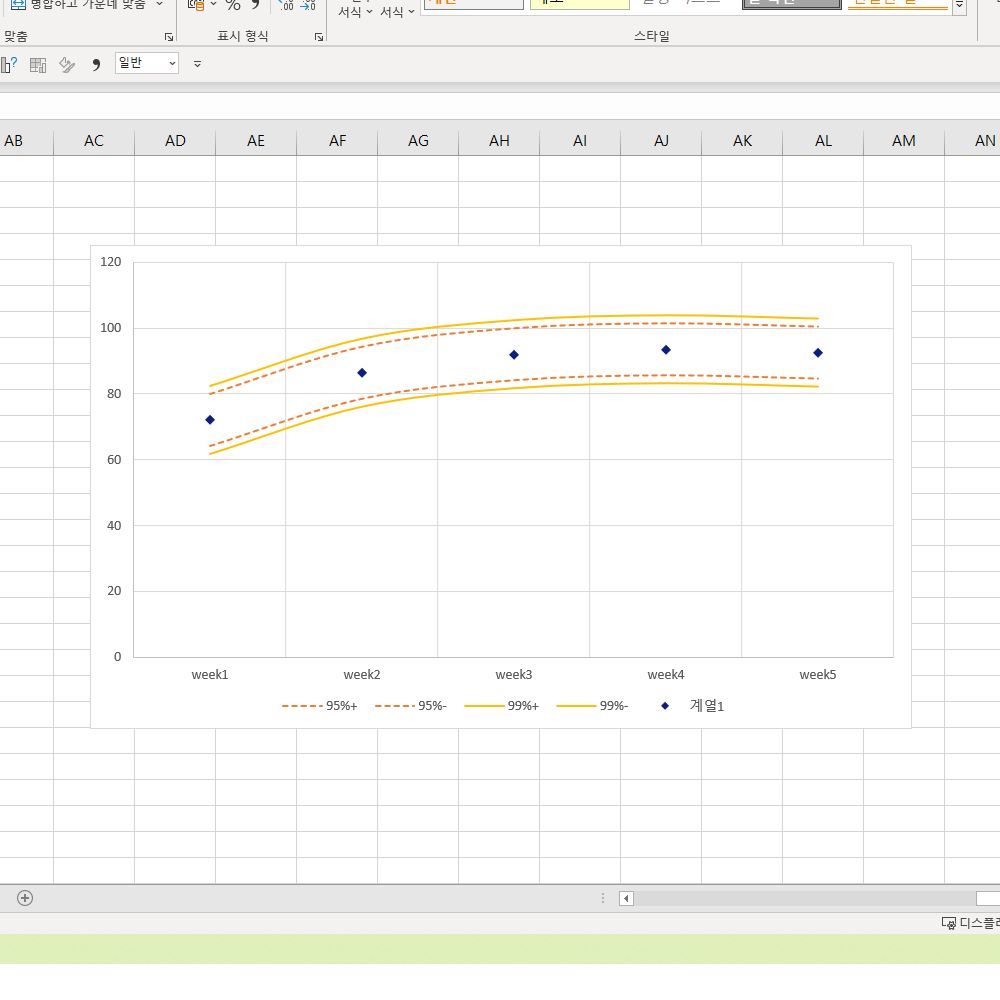This screenshot has height=1000, width=1000.
Task: Click week3 axis label
Action: point(513,675)
